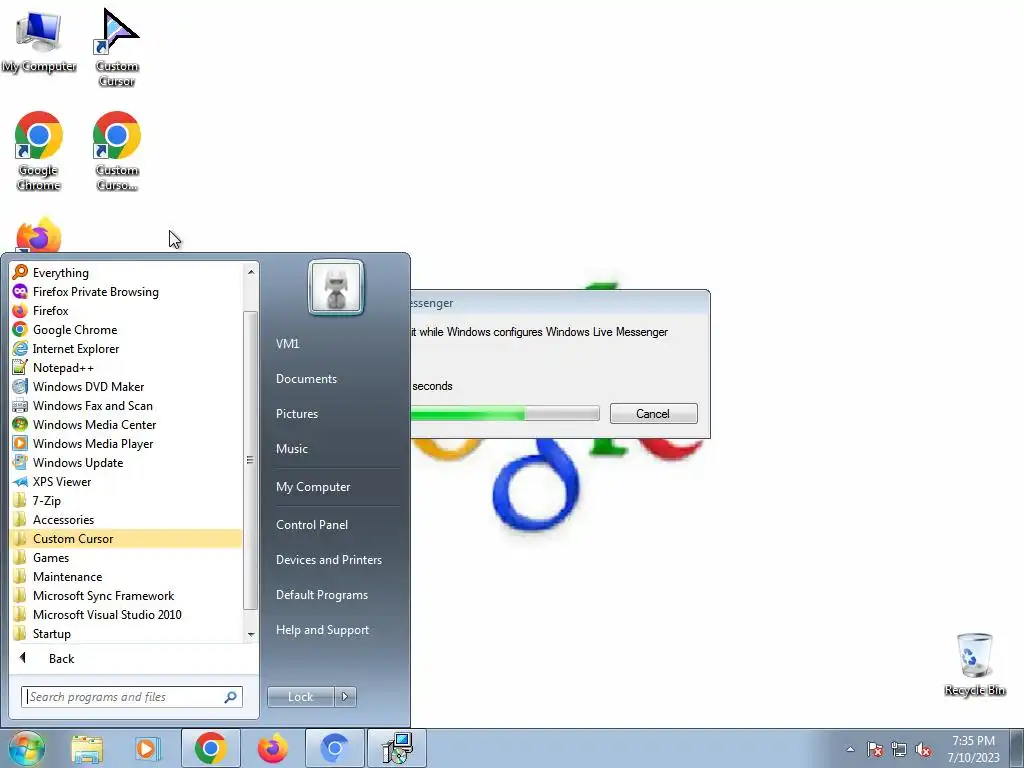The image size is (1024, 768).
Task: Switch to Firefox in the taskbar
Action: 272,748
